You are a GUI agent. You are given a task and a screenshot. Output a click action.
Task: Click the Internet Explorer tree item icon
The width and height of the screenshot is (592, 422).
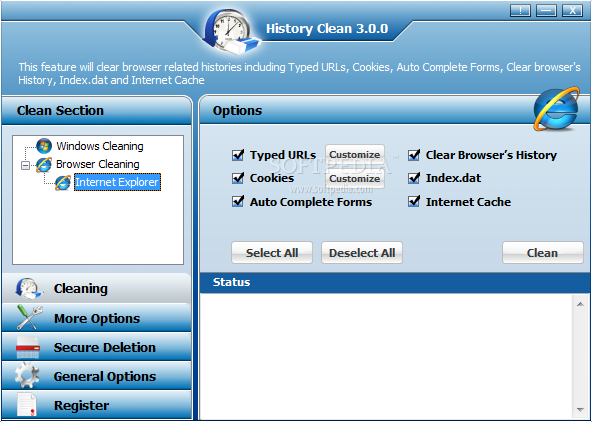click(63, 183)
